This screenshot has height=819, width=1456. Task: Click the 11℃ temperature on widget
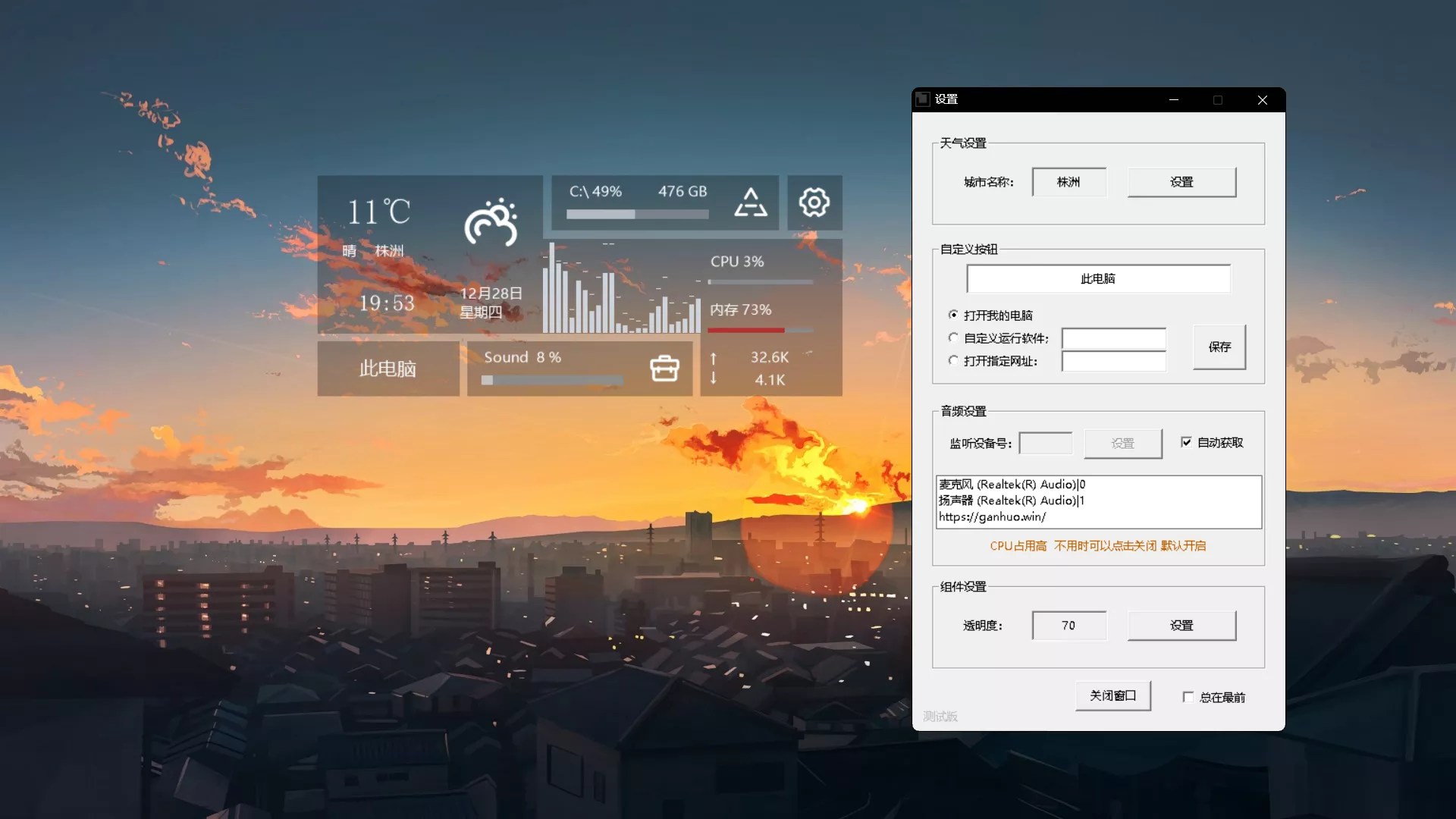pyautogui.click(x=378, y=212)
